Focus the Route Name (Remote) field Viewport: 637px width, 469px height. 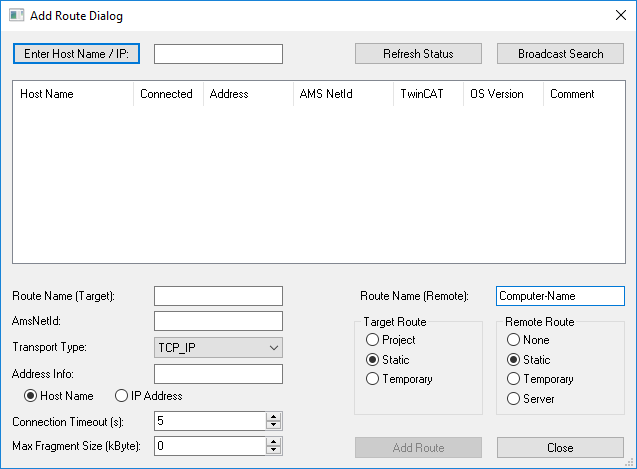coord(560,296)
